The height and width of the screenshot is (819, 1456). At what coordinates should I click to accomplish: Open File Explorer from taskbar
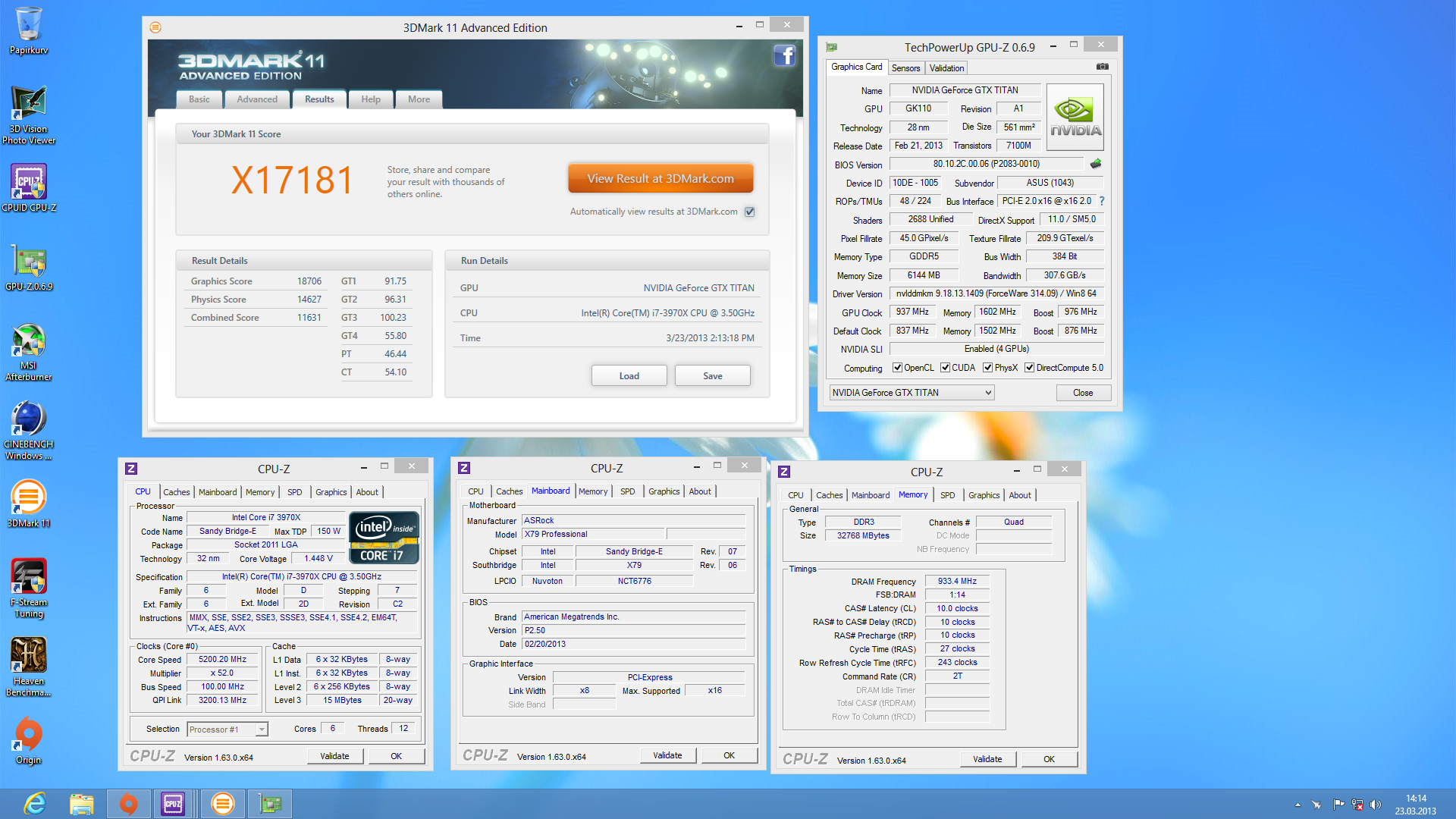click(81, 803)
